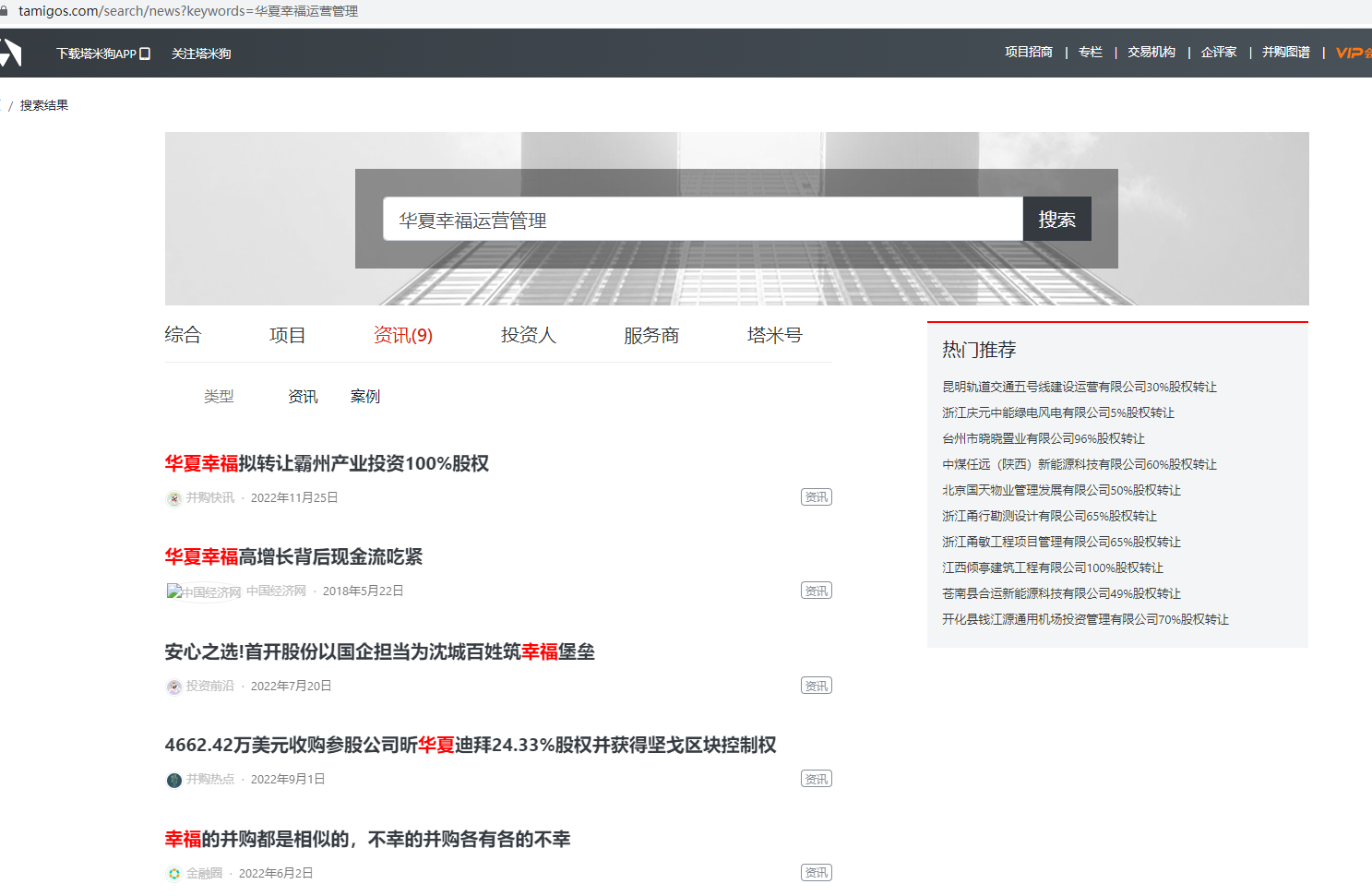Open article 安心之选!首开股份以国企担当
This screenshot has width=1372, height=896.
[379, 651]
